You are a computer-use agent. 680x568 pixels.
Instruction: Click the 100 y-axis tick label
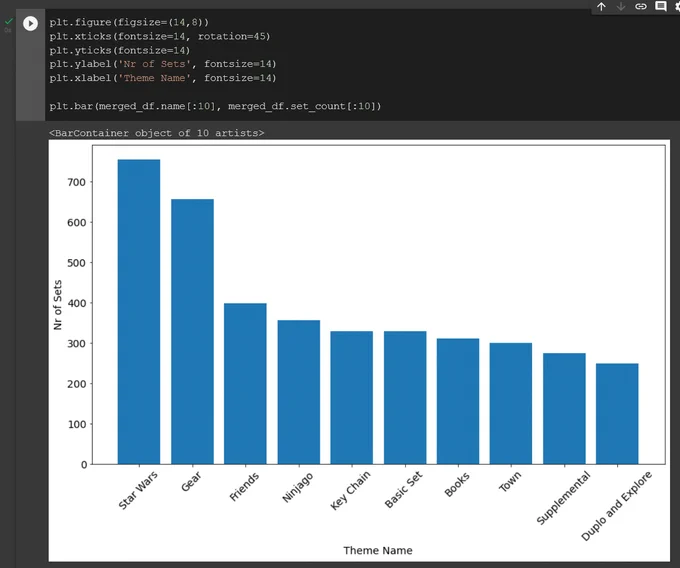pyautogui.click(x=76, y=424)
